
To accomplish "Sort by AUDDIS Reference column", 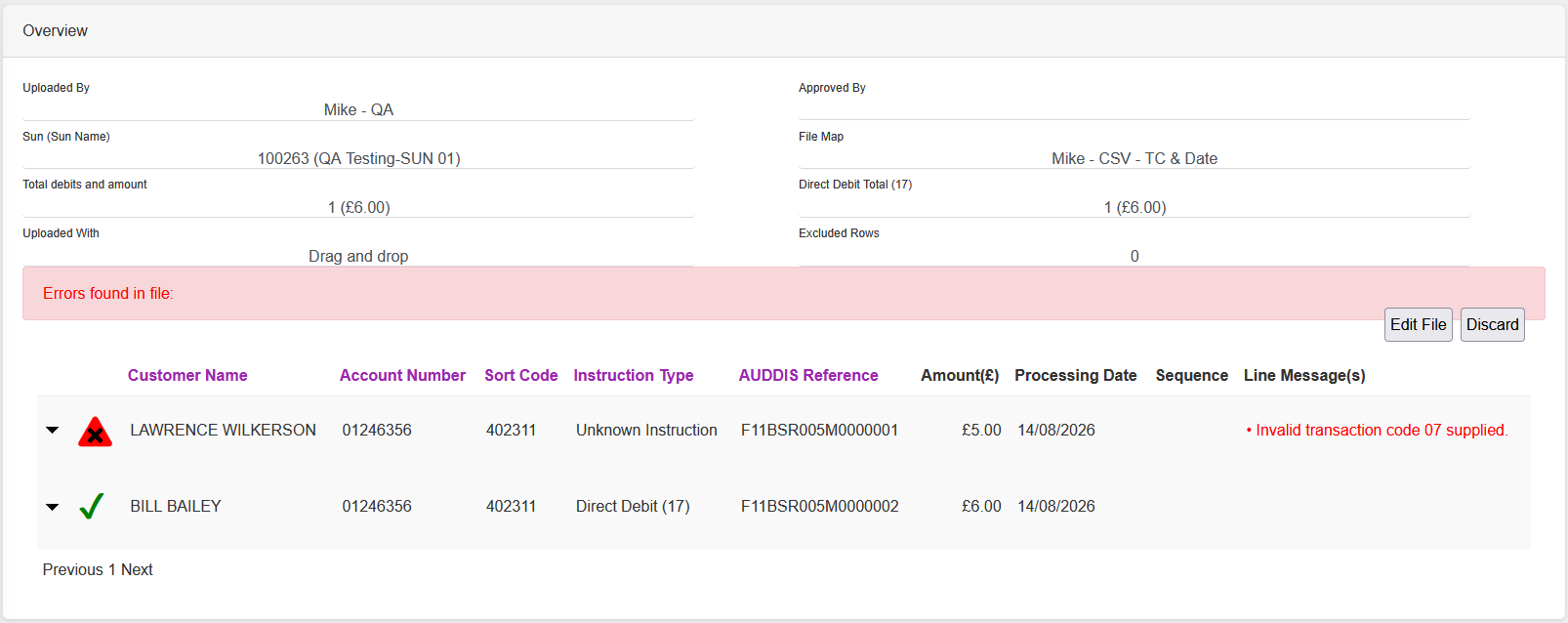I will (x=808, y=375).
